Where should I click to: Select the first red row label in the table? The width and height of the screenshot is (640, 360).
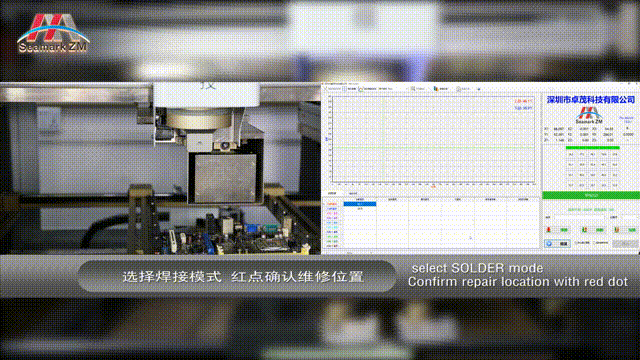click(x=332, y=204)
